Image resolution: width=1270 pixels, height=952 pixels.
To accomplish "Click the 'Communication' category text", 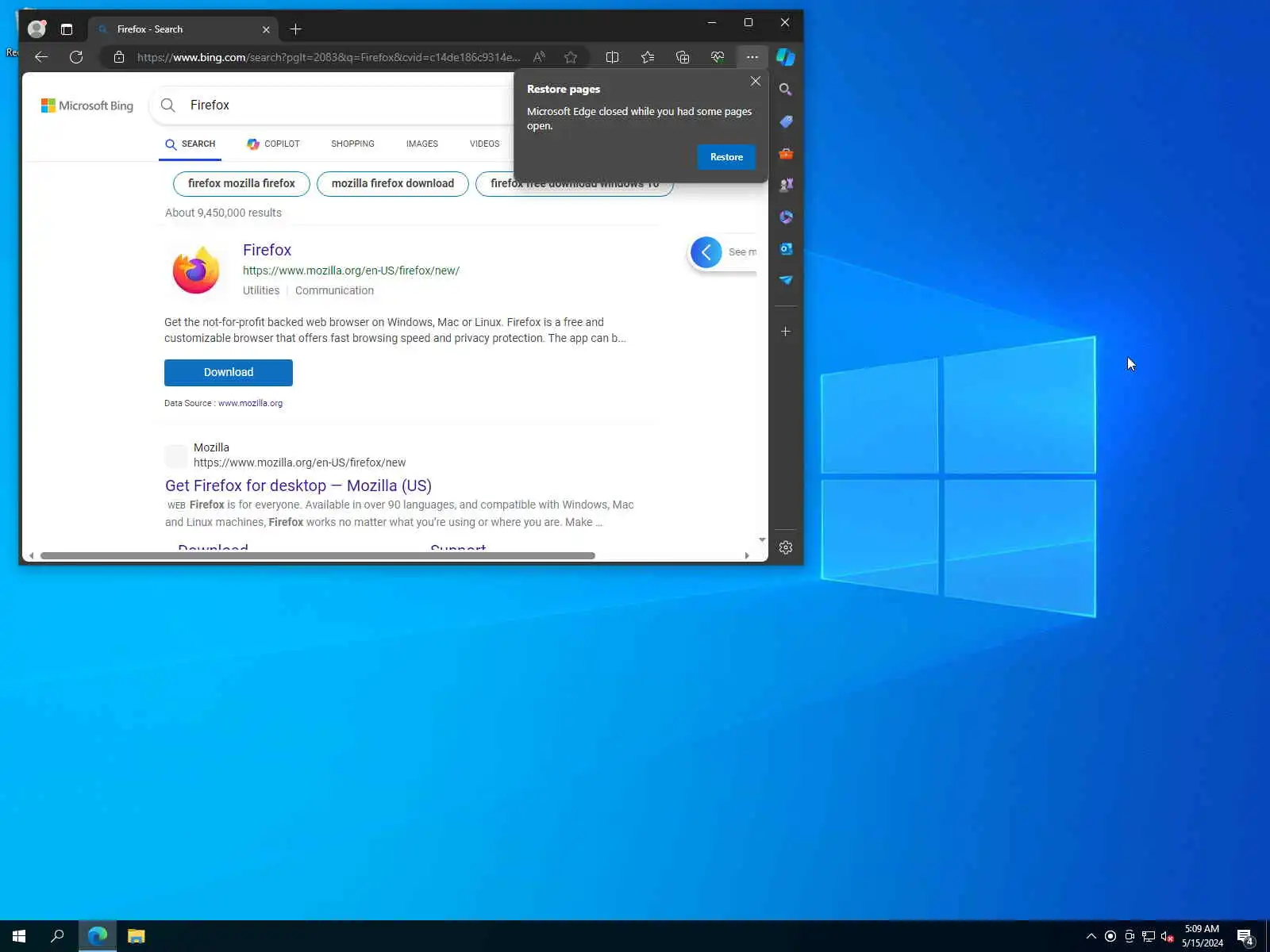I will [x=334, y=290].
